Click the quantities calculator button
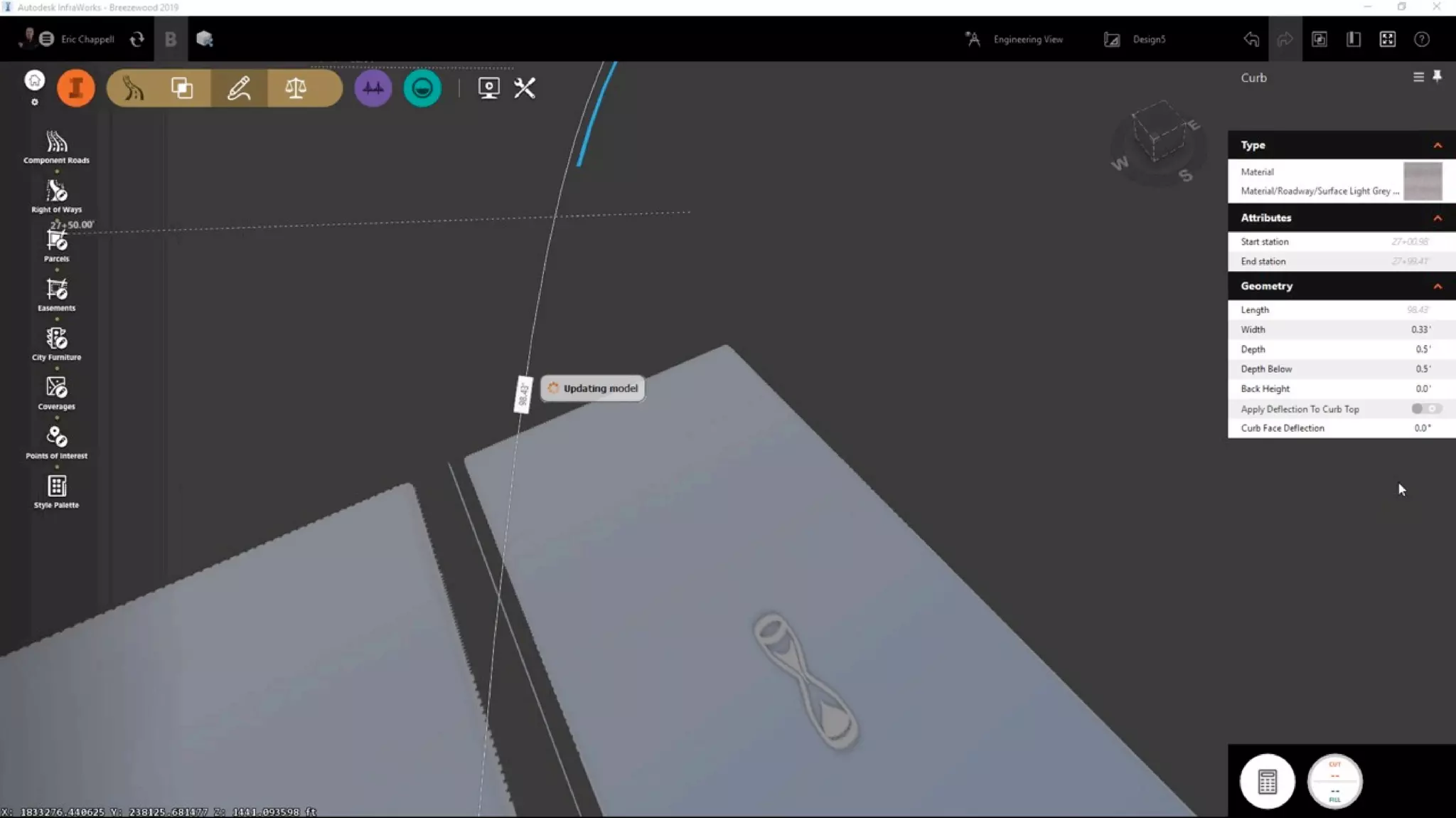Viewport: 1456px width, 818px height. click(x=1267, y=781)
